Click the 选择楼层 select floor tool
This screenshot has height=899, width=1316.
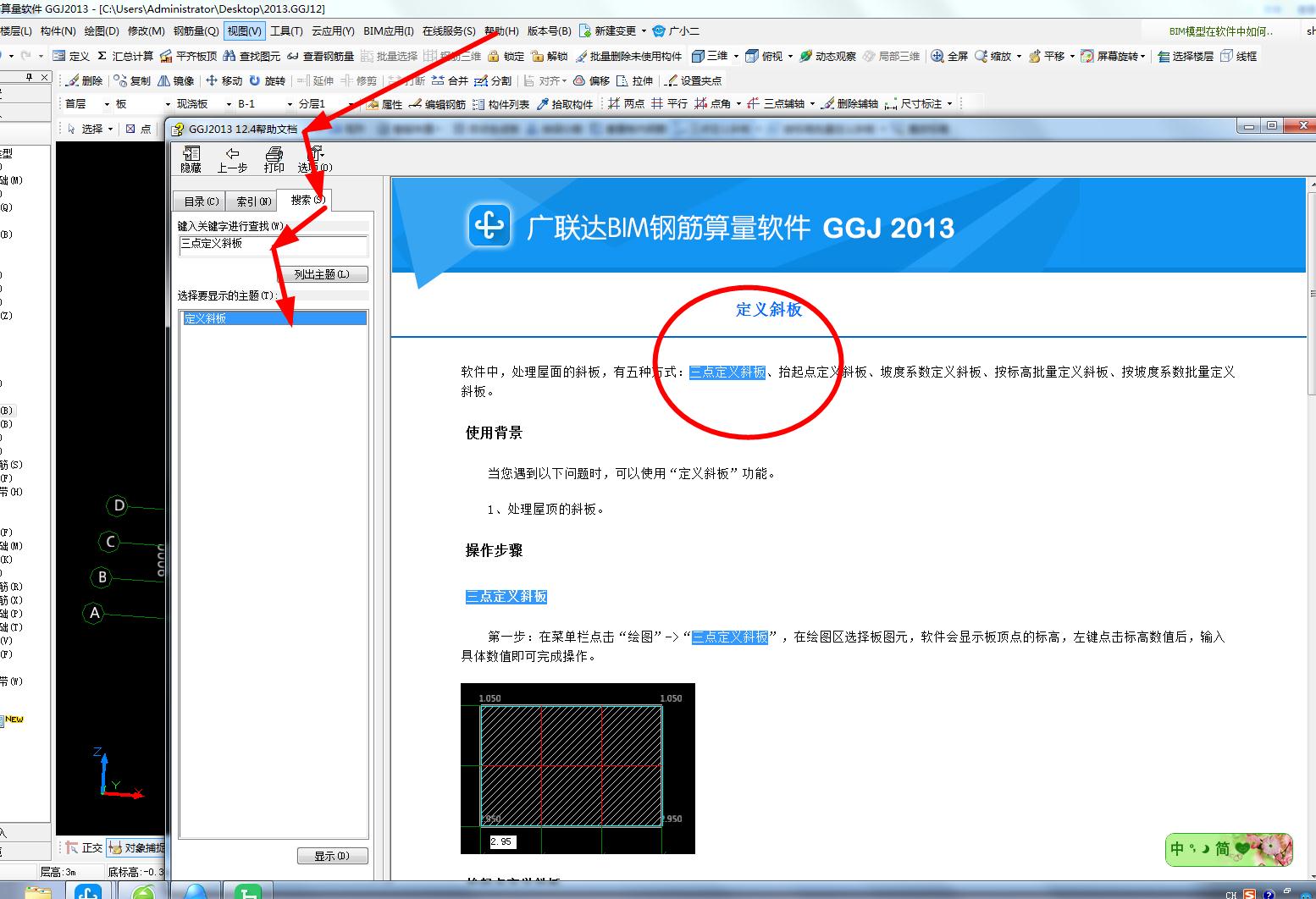click(1186, 56)
